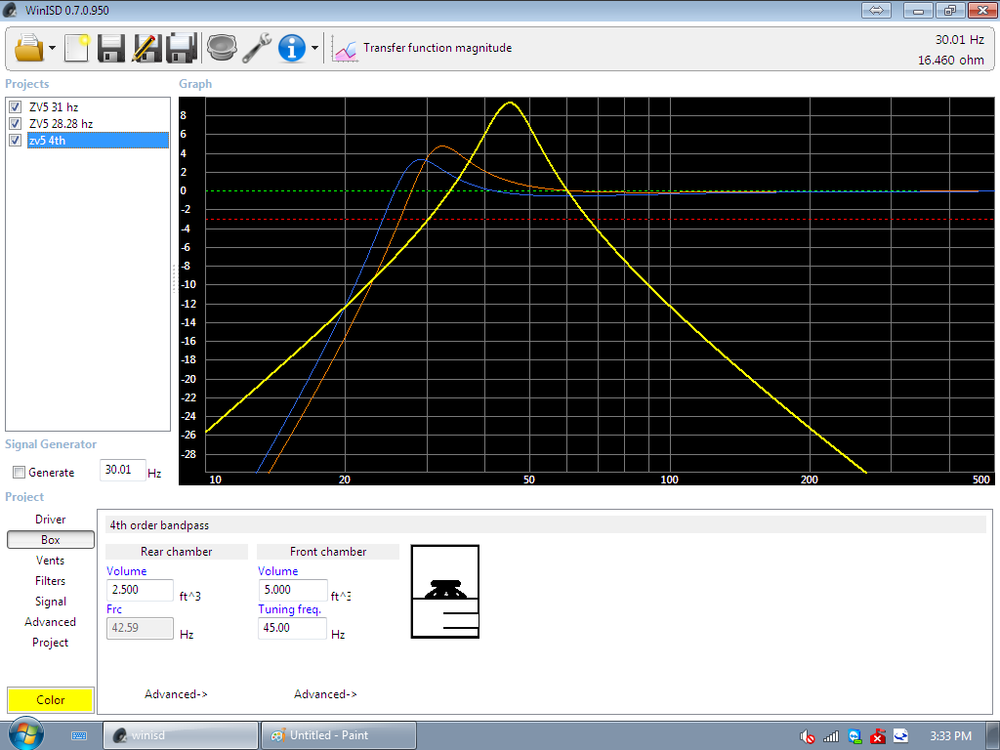Viewport: 1000px width, 750px height.
Task: Uncheck the ZV5 28.28 hz project
Action: click(15, 124)
